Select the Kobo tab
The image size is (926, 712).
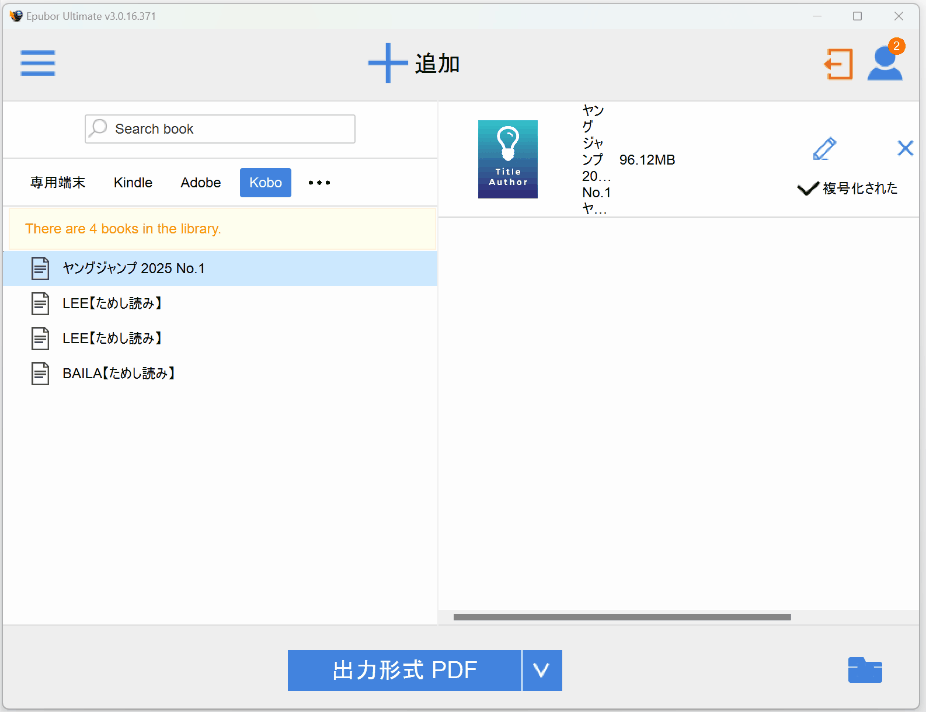click(x=265, y=182)
